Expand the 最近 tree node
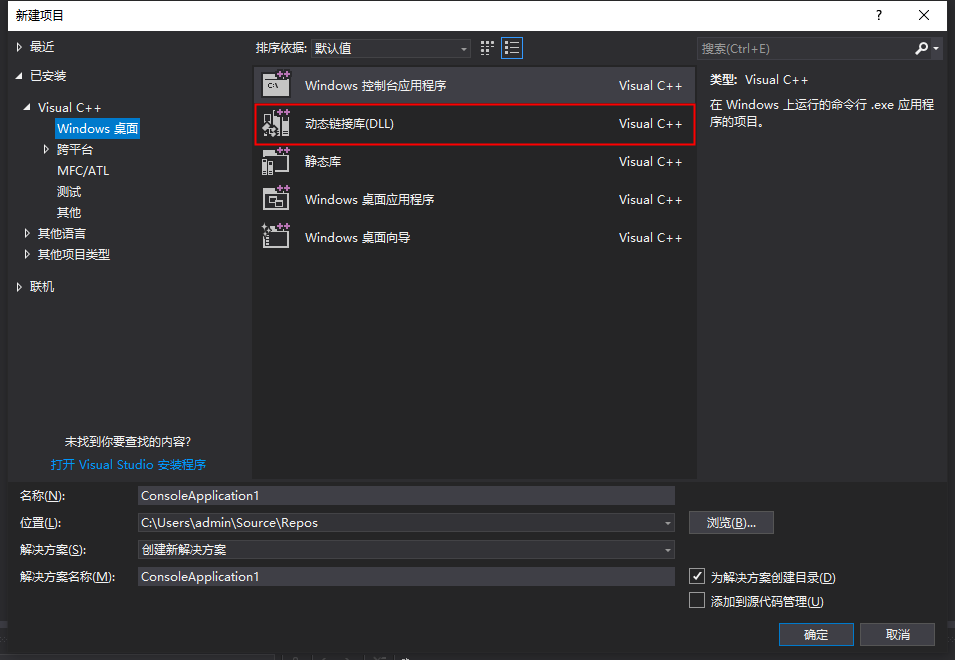This screenshot has height=660, width=955. 19,47
